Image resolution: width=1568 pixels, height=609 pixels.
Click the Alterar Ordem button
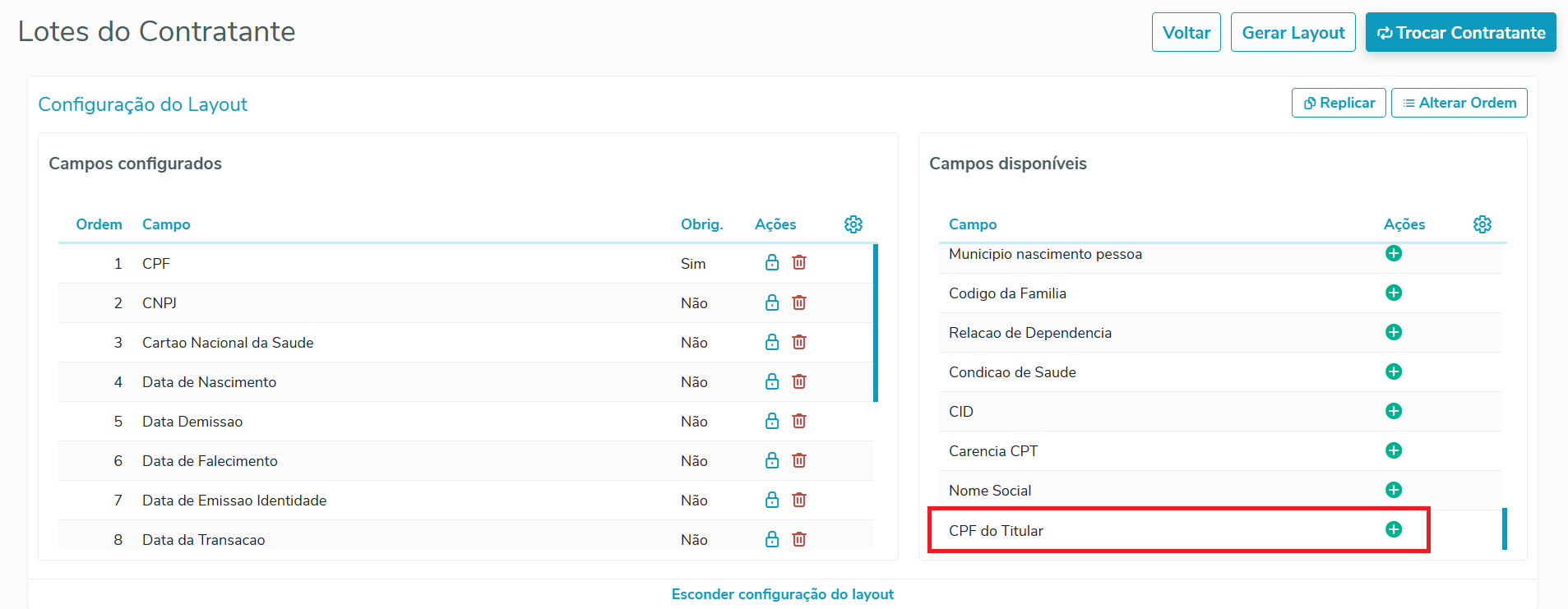[x=1459, y=103]
